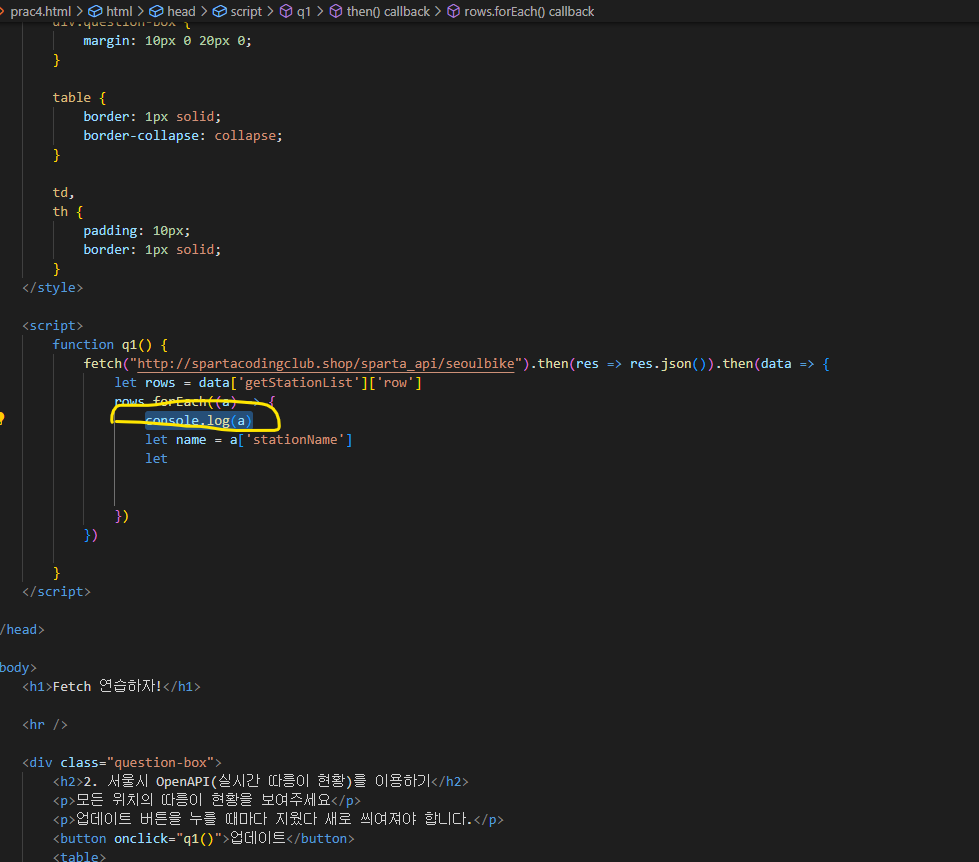Click the highlighted console.log(a) text
Image resolution: width=979 pixels, height=862 pixels.
tap(199, 421)
